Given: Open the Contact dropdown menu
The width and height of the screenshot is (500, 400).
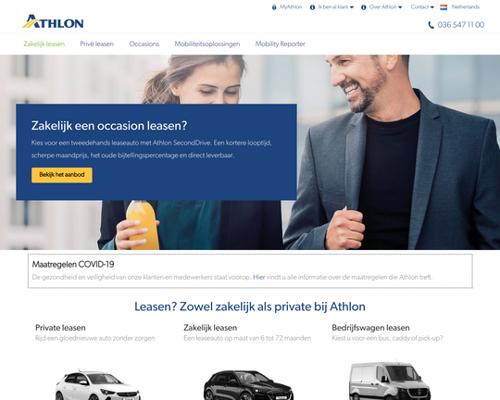Looking at the screenshot, I should point(422,7).
